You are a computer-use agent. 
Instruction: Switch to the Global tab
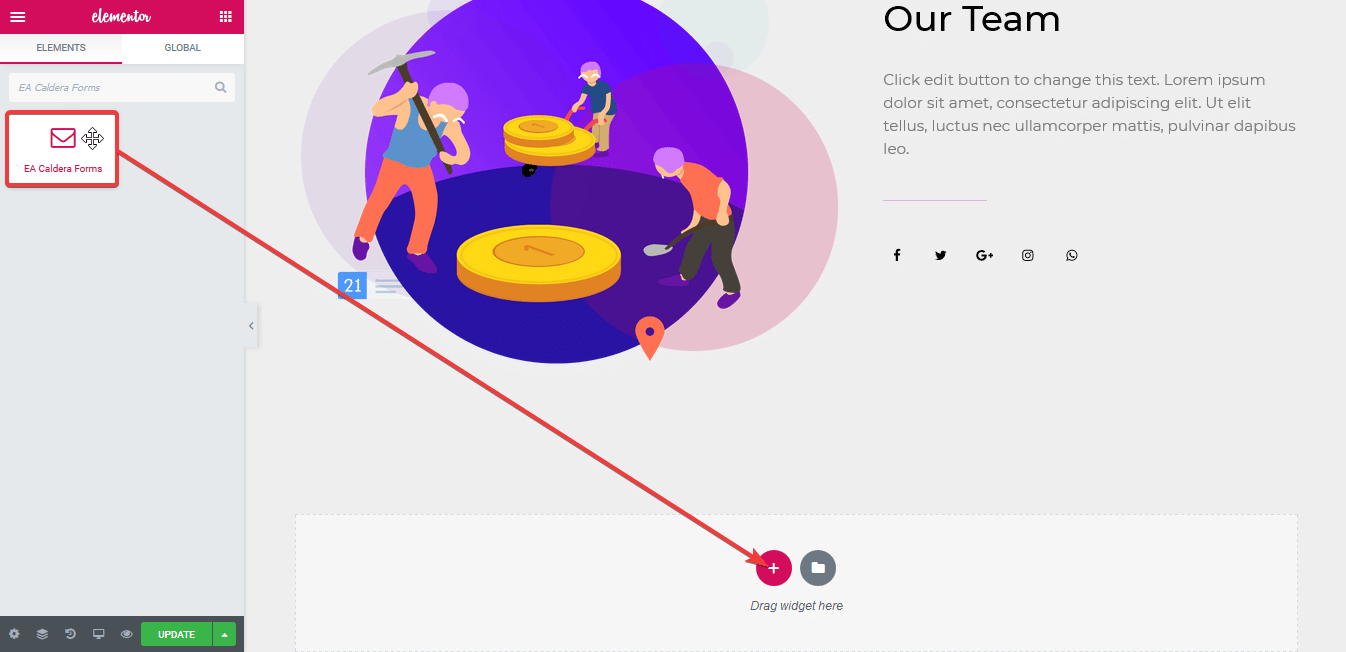(x=183, y=48)
